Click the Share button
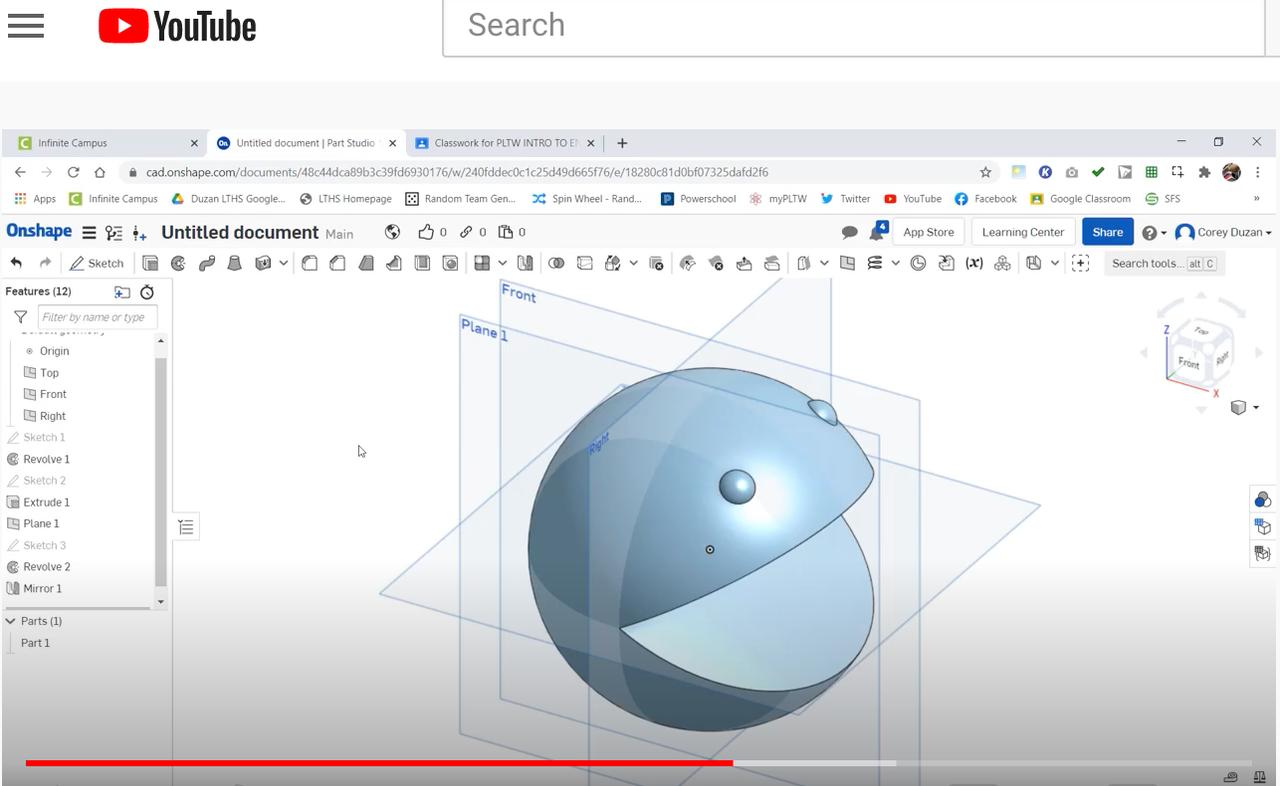This screenshot has width=1280, height=786. coord(1107,231)
